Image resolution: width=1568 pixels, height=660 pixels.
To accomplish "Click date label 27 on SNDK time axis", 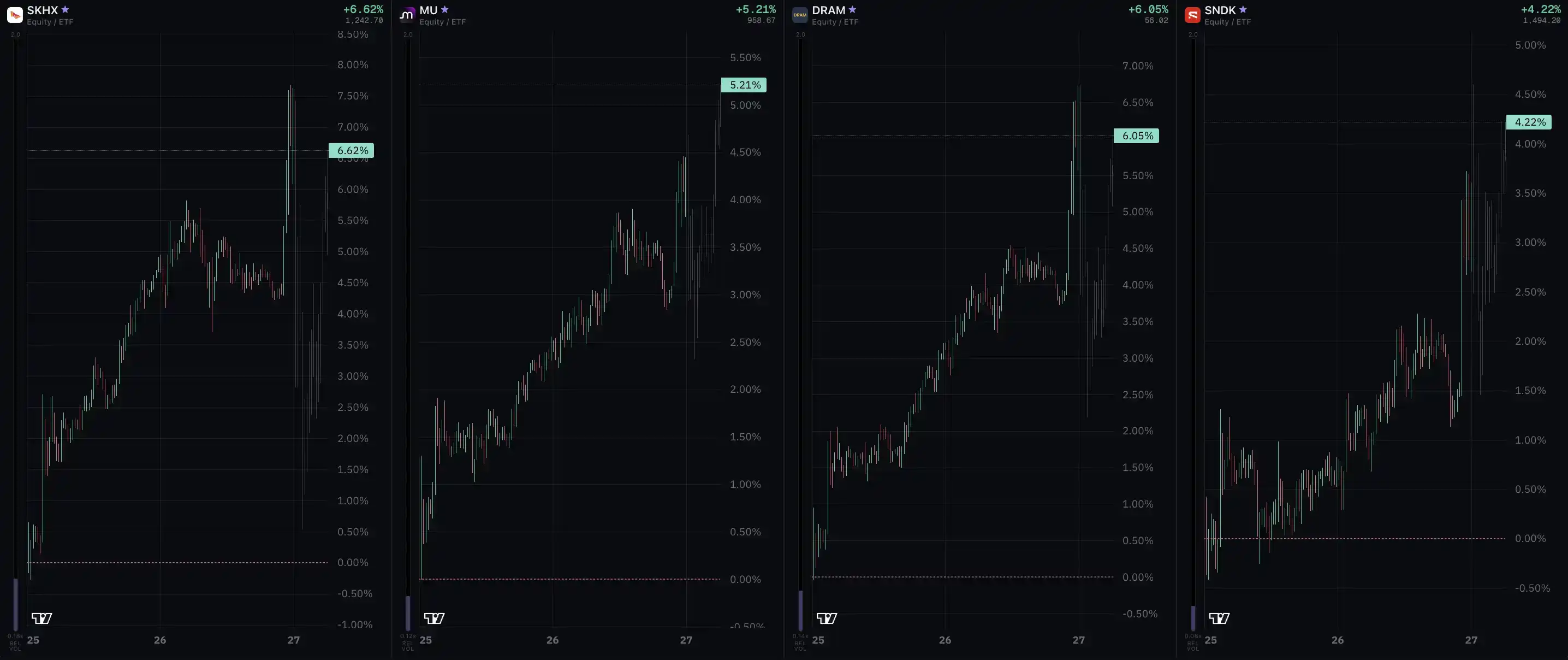I will coord(1472,640).
